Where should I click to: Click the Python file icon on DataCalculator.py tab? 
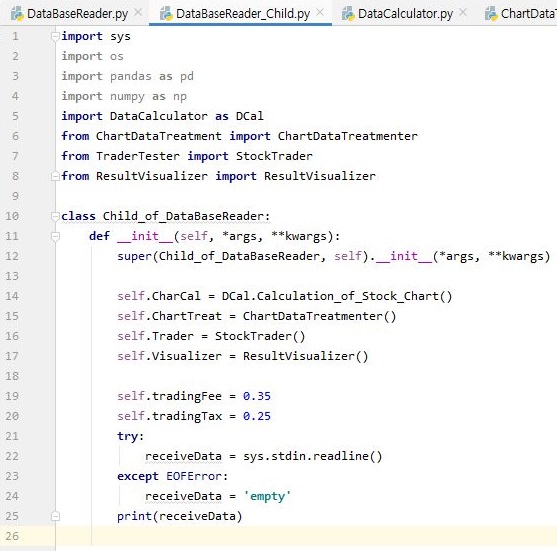(x=348, y=13)
